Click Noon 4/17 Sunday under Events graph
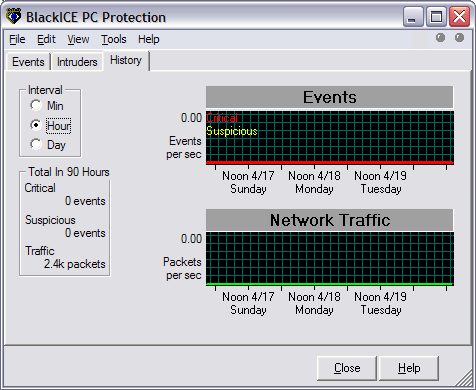 click(x=248, y=182)
